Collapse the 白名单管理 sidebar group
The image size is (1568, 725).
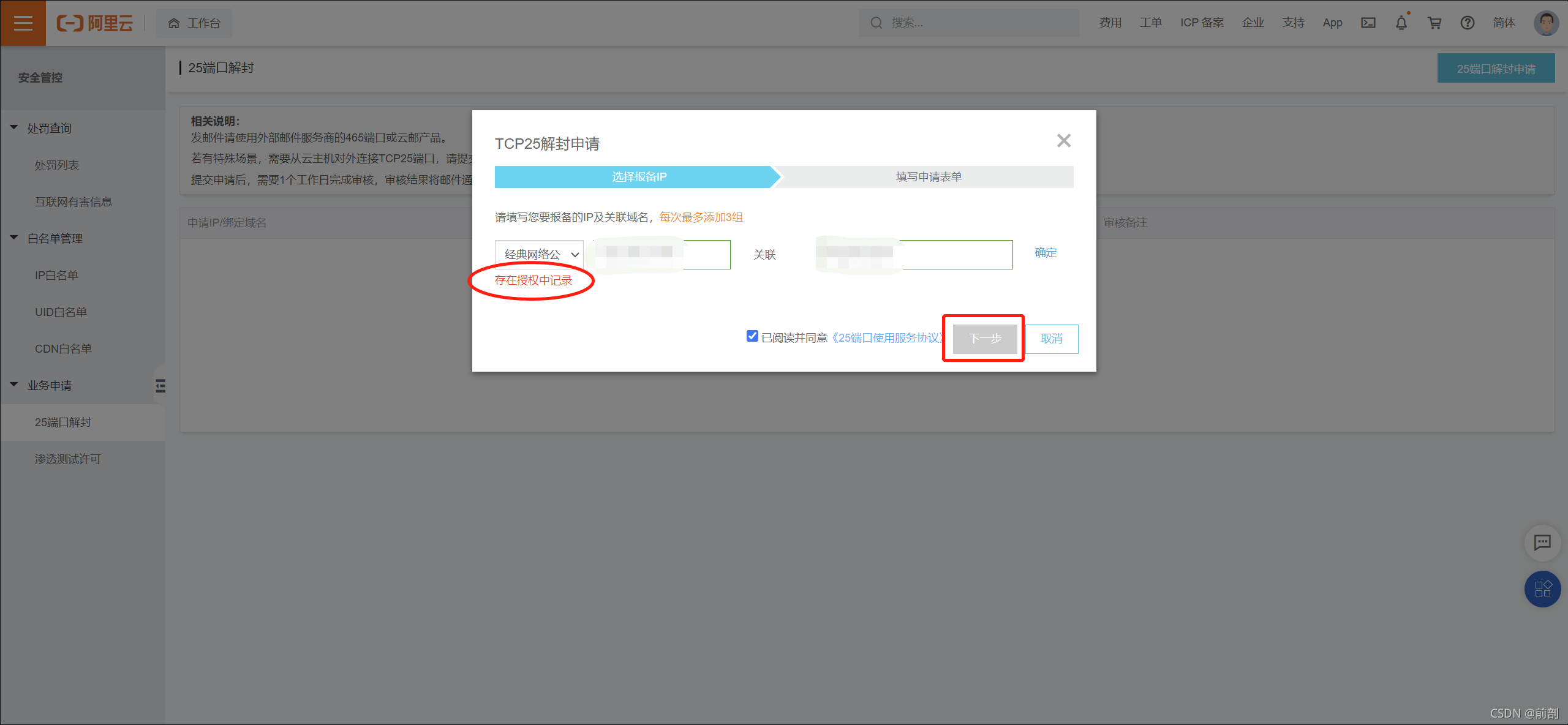click(x=13, y=238)
